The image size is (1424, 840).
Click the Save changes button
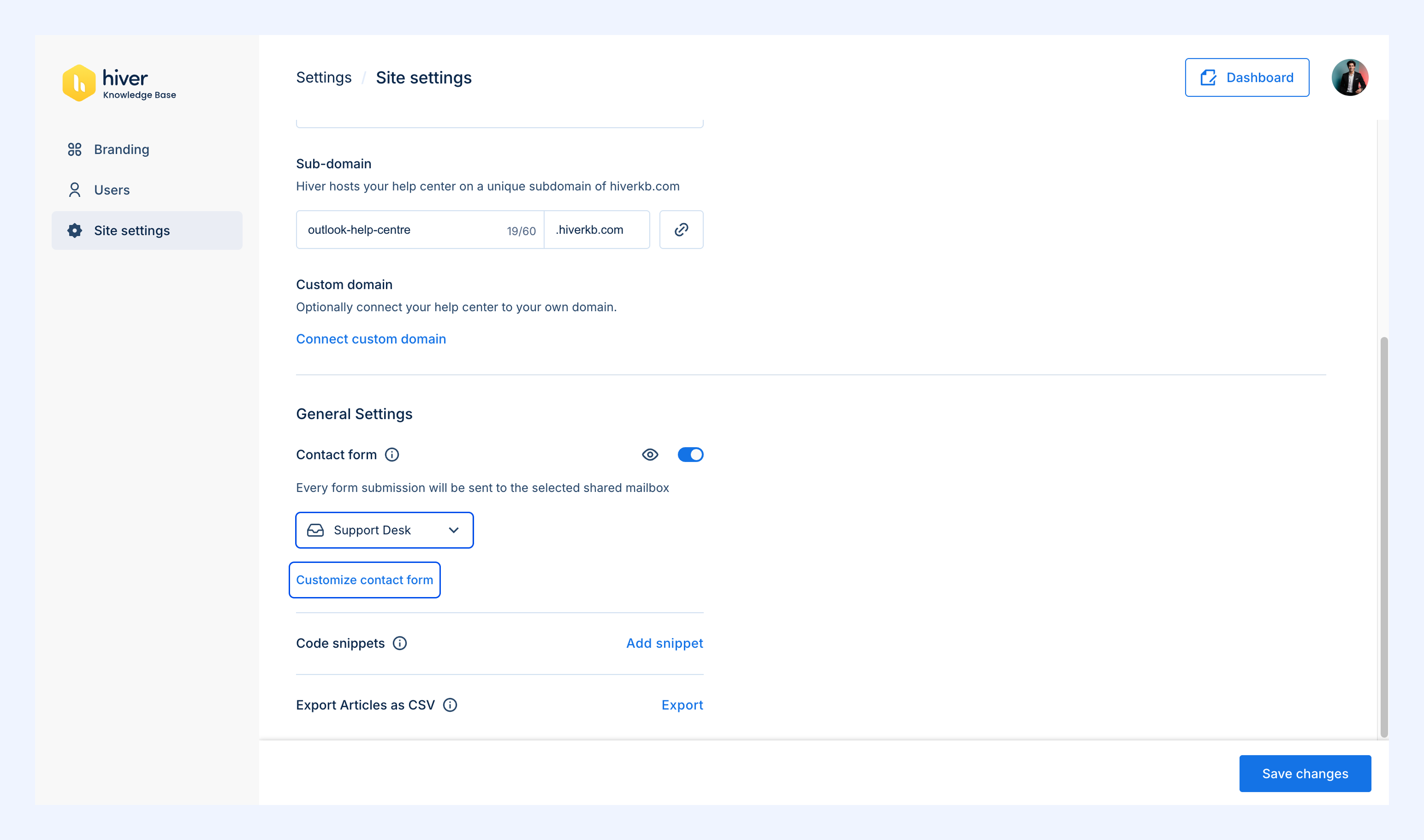pyautogui.click(x=1305, y=774)
